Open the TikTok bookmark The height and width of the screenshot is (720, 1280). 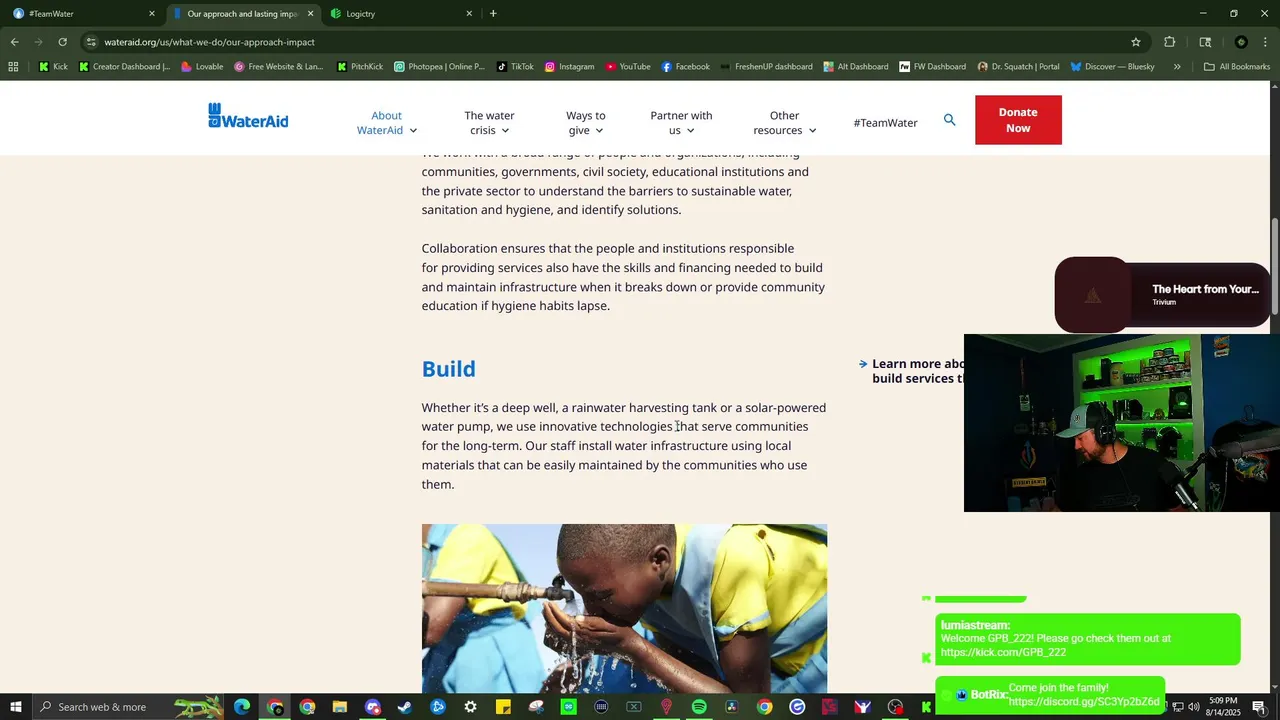point(515,67)
